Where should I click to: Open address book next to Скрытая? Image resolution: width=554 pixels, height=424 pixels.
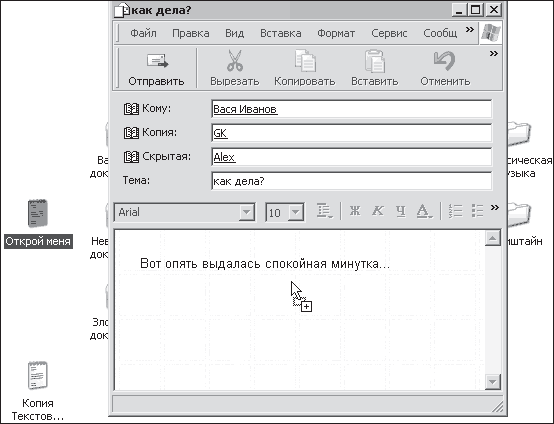click(x=131, y=157)
